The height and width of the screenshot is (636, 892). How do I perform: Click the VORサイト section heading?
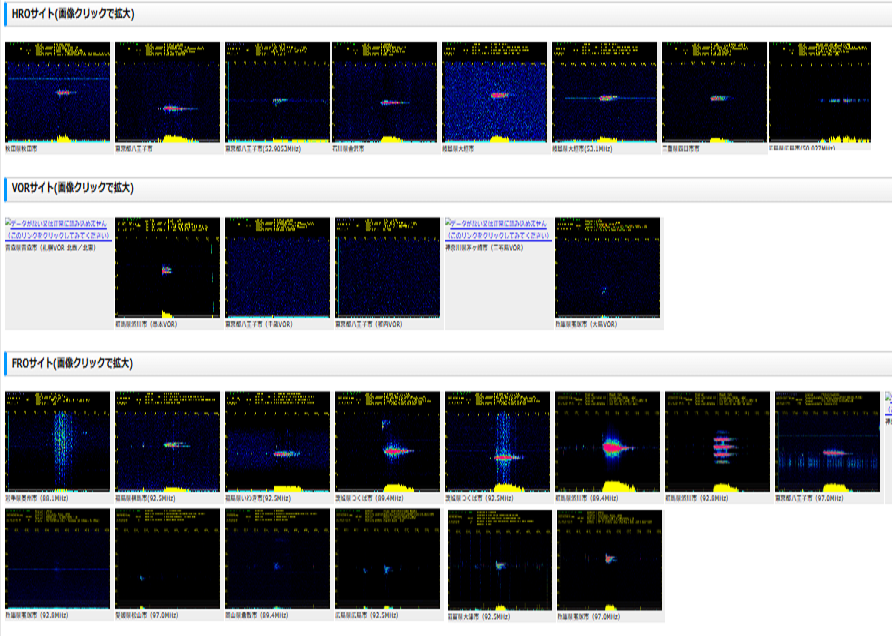(71, 187)
